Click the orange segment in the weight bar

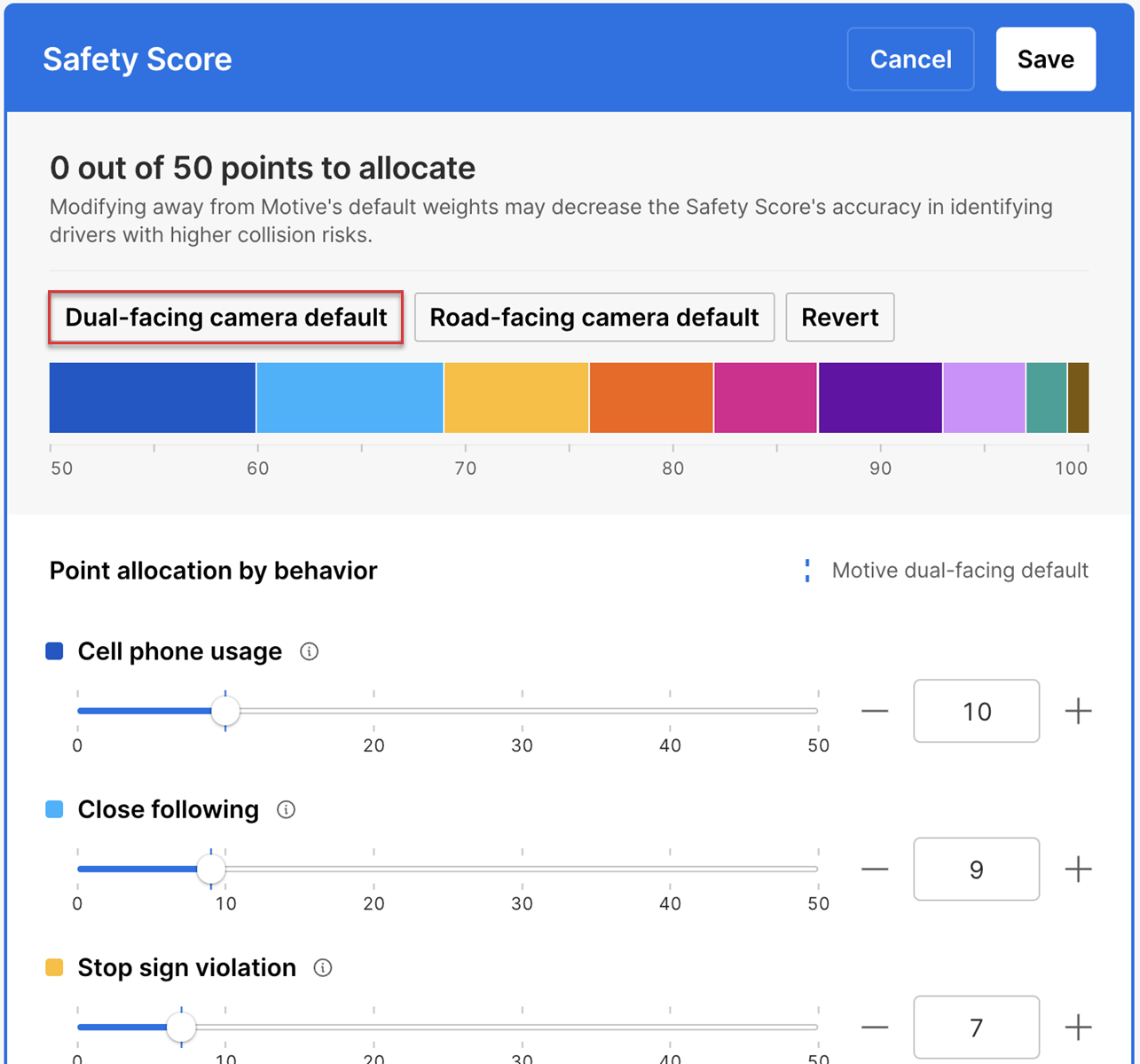(x=651, y=398)
